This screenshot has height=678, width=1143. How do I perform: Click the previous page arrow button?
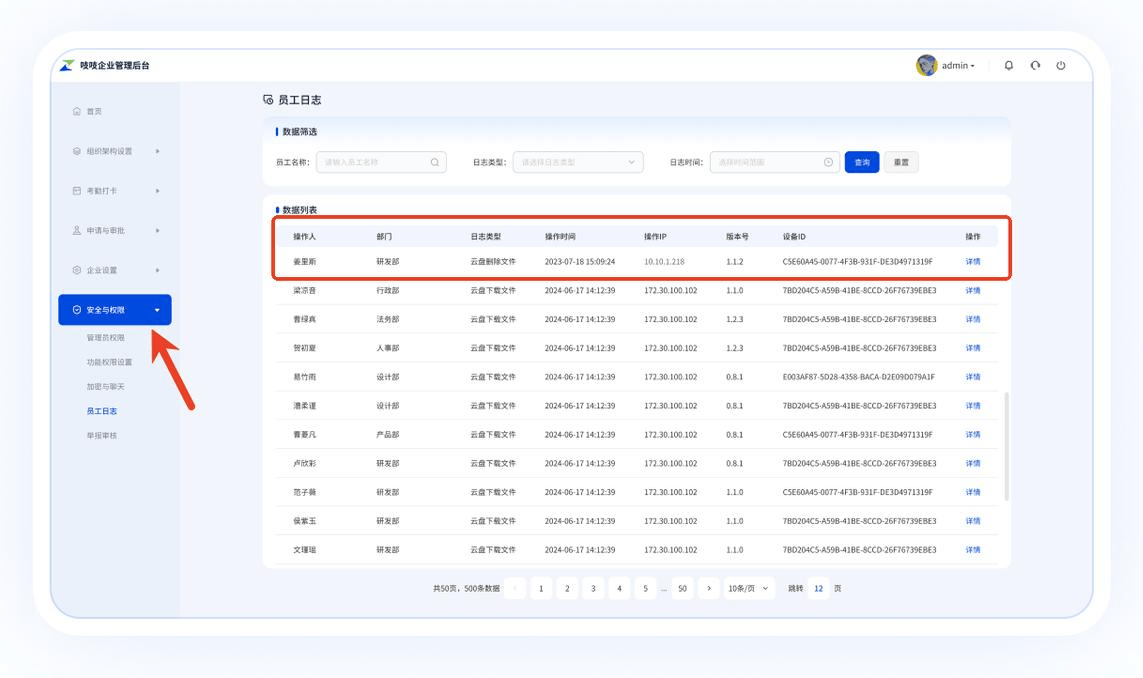515,588
